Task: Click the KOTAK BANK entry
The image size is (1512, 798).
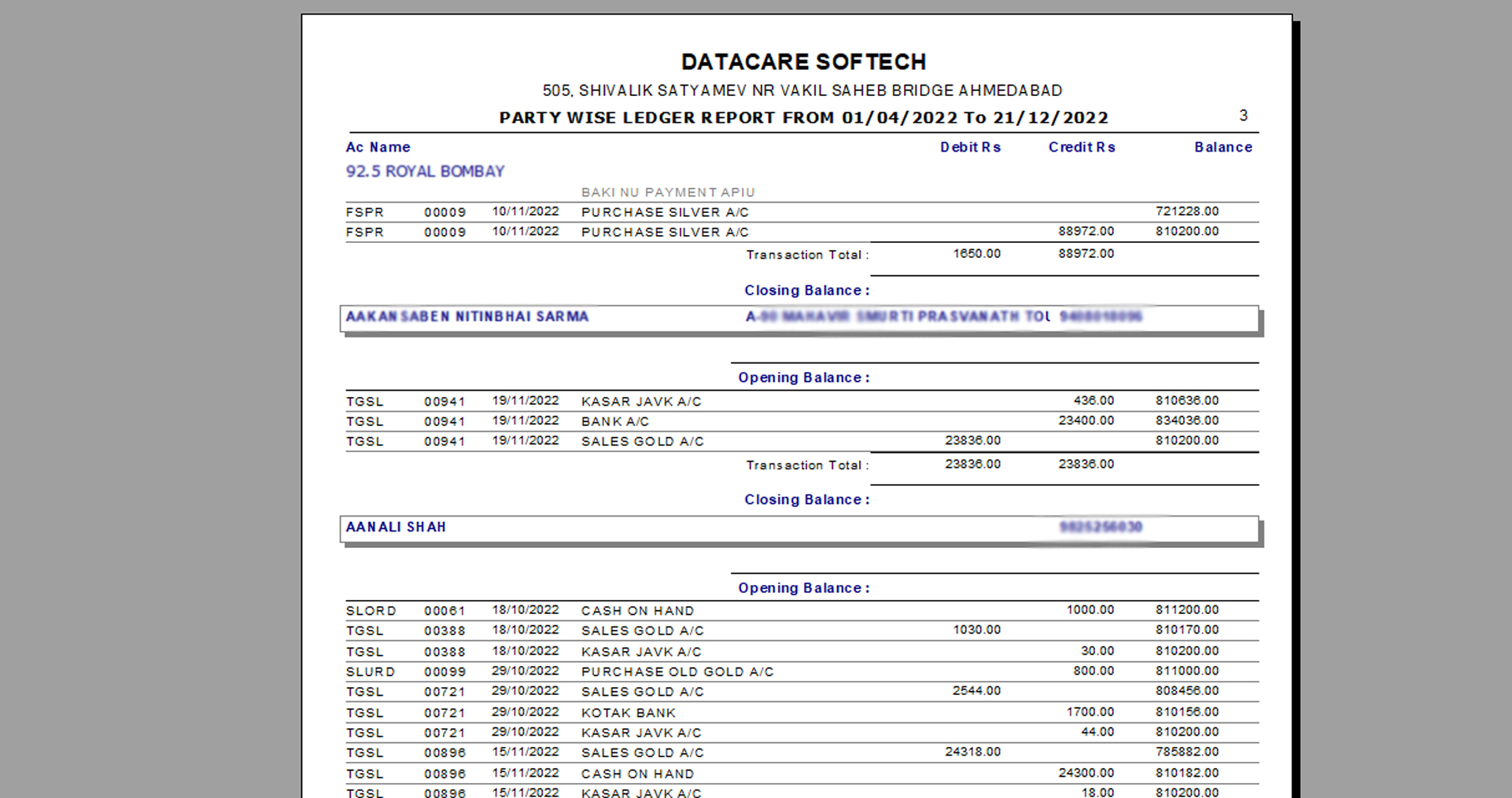Action: [629, 713]
